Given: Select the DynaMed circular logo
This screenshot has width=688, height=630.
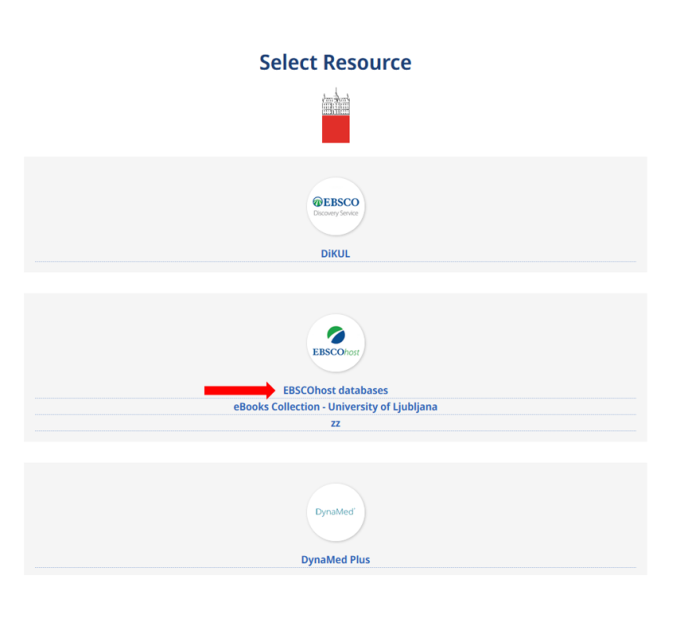Looking at the screenshot, I should click(336, 512).
